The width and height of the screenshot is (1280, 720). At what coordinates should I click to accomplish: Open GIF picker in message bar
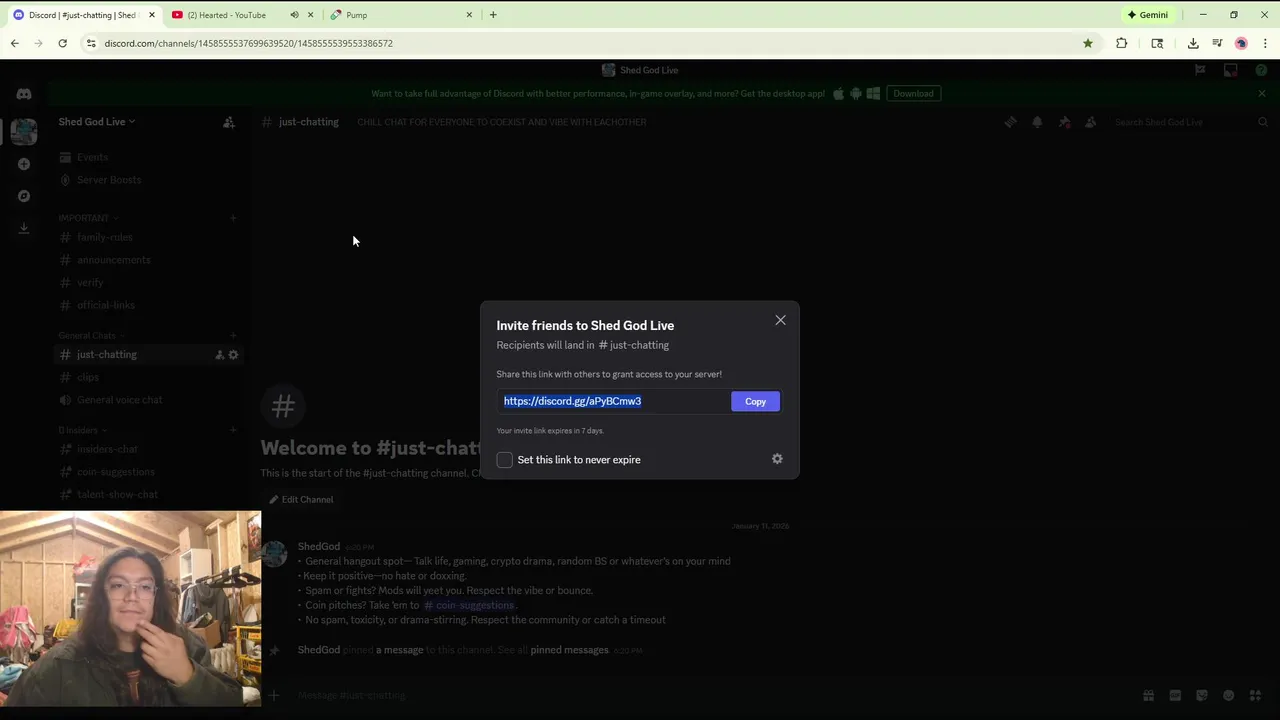tap(1175, 695)
